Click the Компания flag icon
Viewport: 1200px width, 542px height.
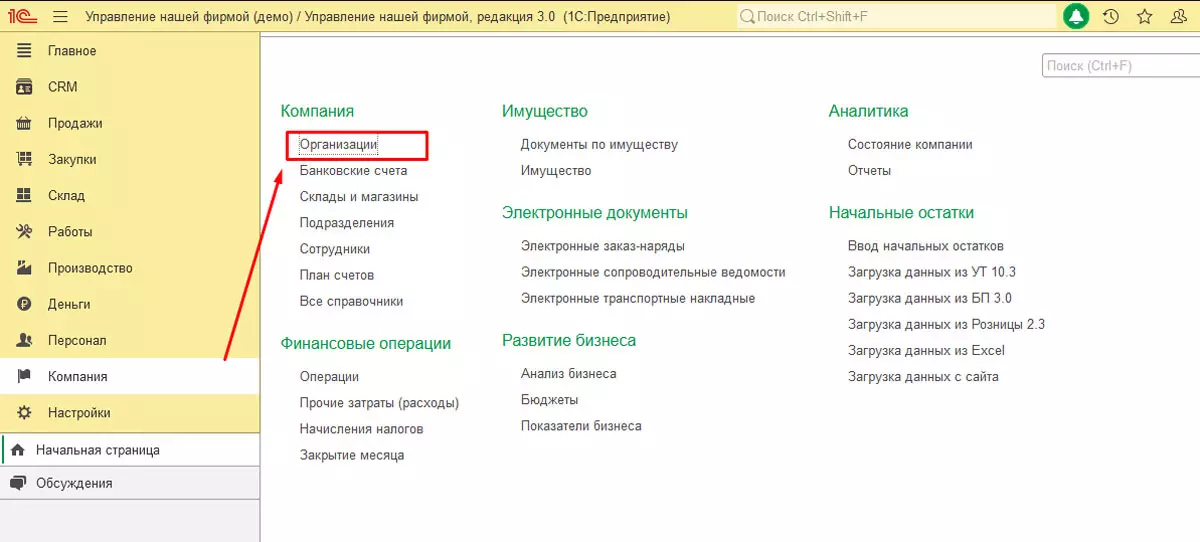click(x=25, y=376)
